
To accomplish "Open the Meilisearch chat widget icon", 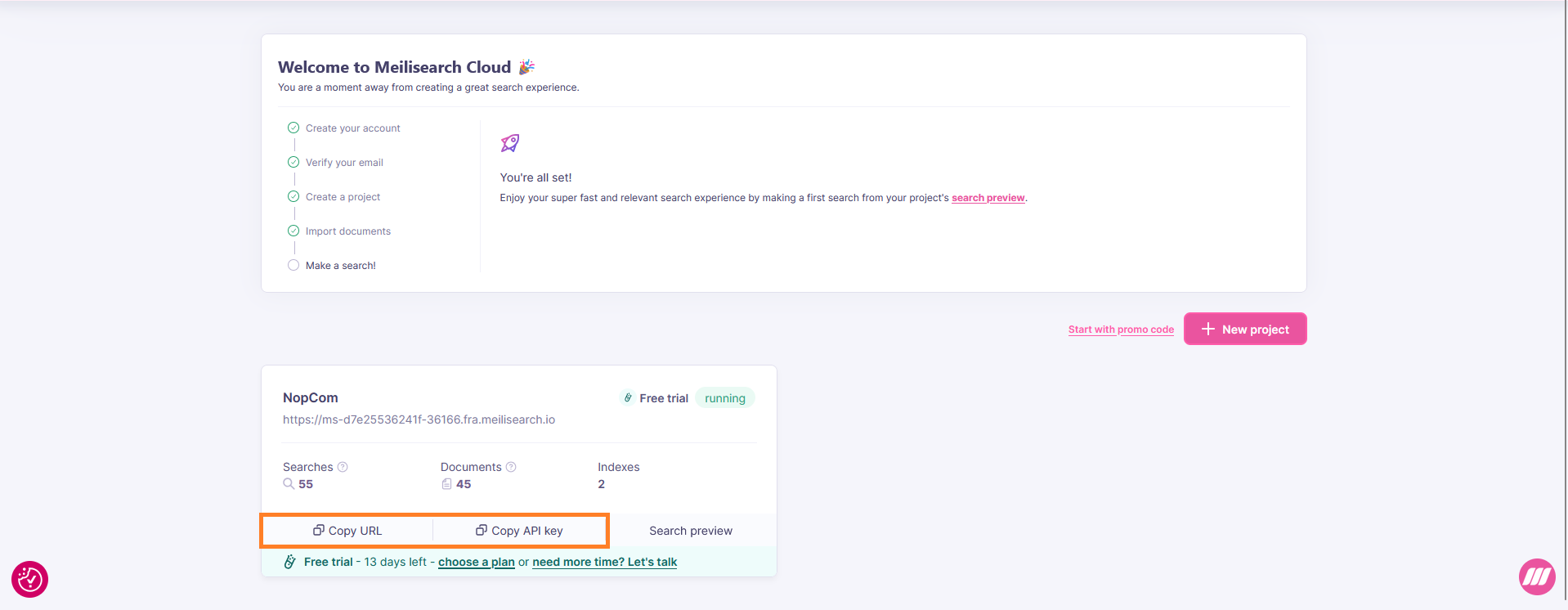I will click(x=1537, y=577).
